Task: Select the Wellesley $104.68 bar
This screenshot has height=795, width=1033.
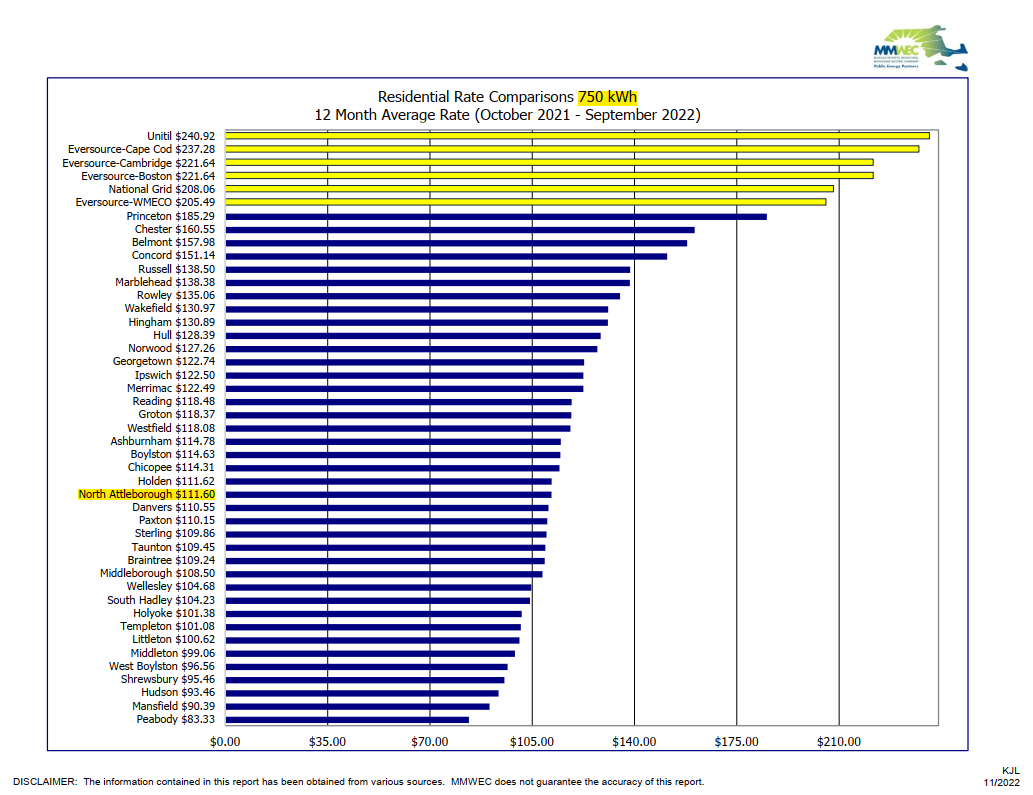Action: (x=378, y=587)
